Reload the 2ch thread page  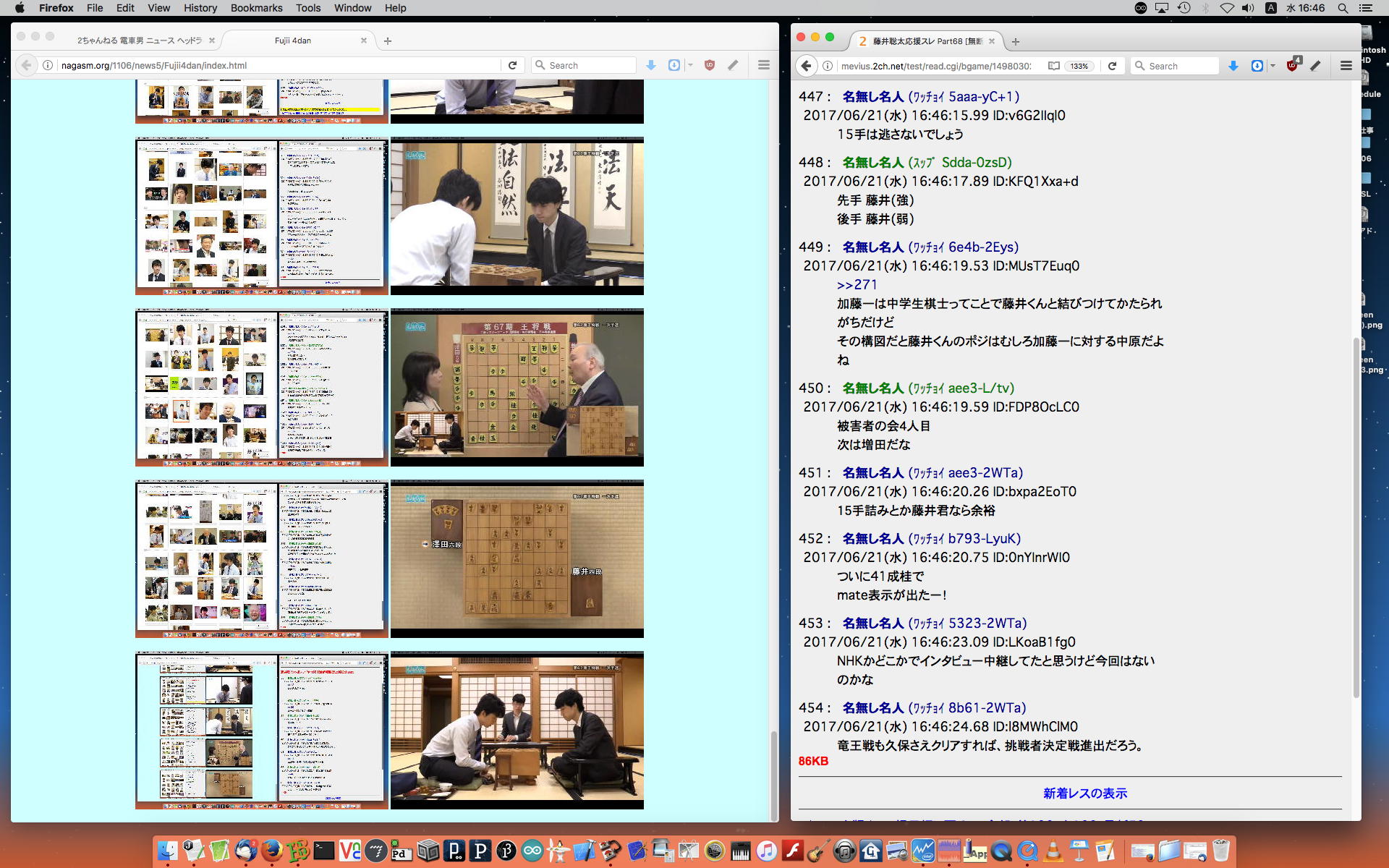click(1112, 66)
